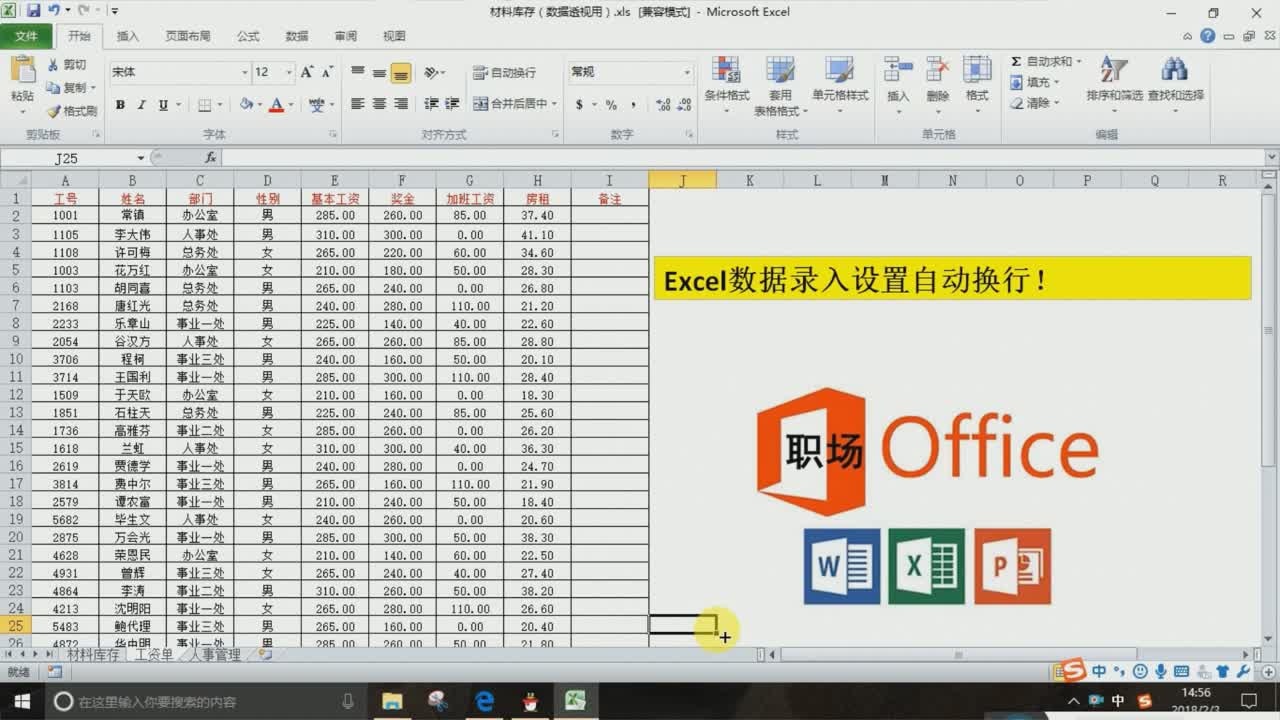
Task: Apply red Font Color A
Action: pos(276,104)
